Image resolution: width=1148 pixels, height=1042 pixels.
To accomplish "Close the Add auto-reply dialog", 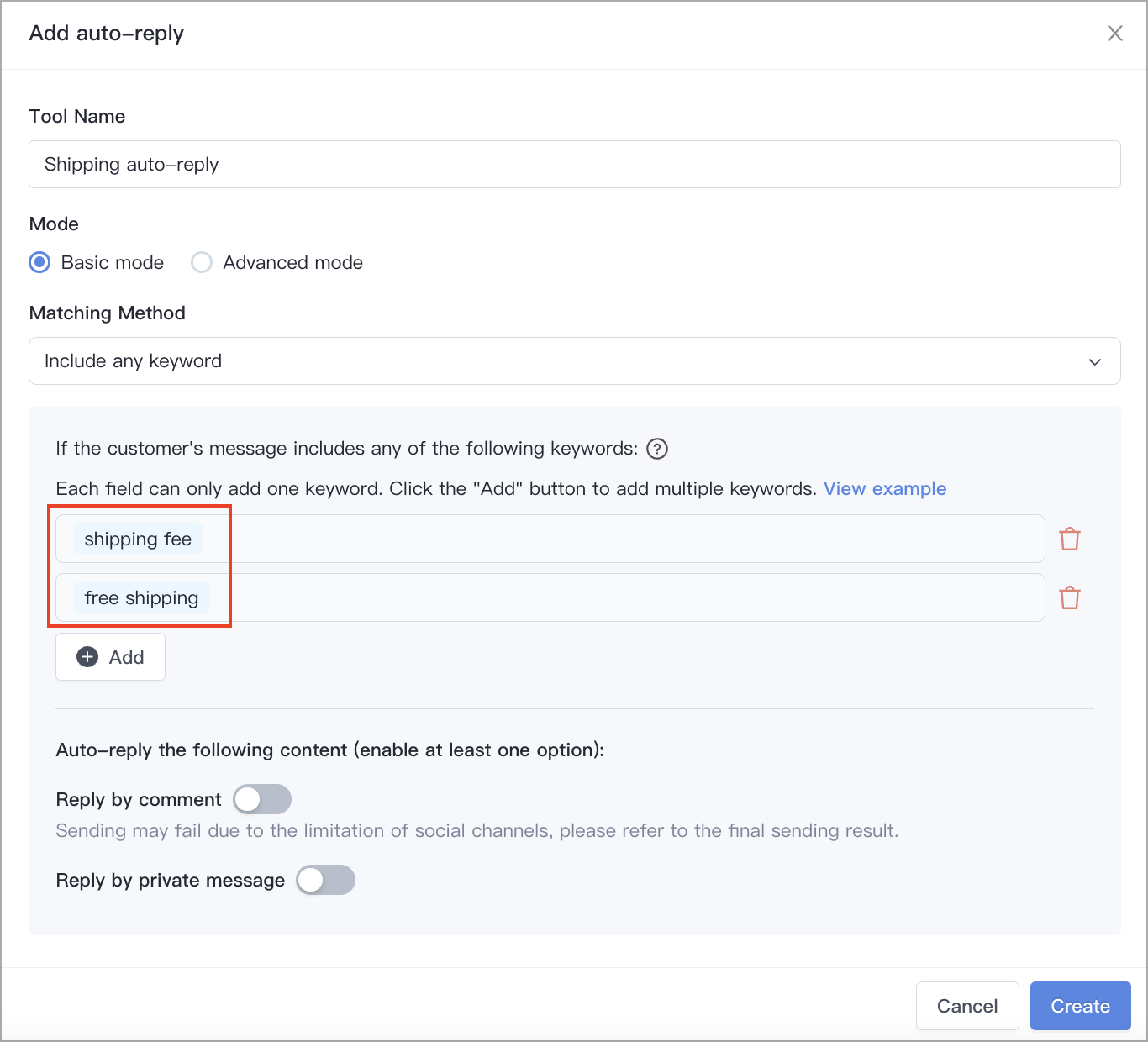I will pos(1114,34).
